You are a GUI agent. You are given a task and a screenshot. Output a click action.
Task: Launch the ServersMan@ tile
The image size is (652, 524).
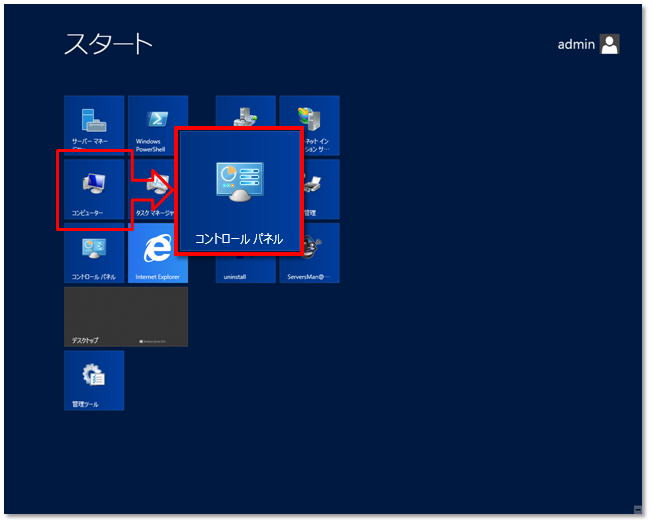[x=309, y=252]
